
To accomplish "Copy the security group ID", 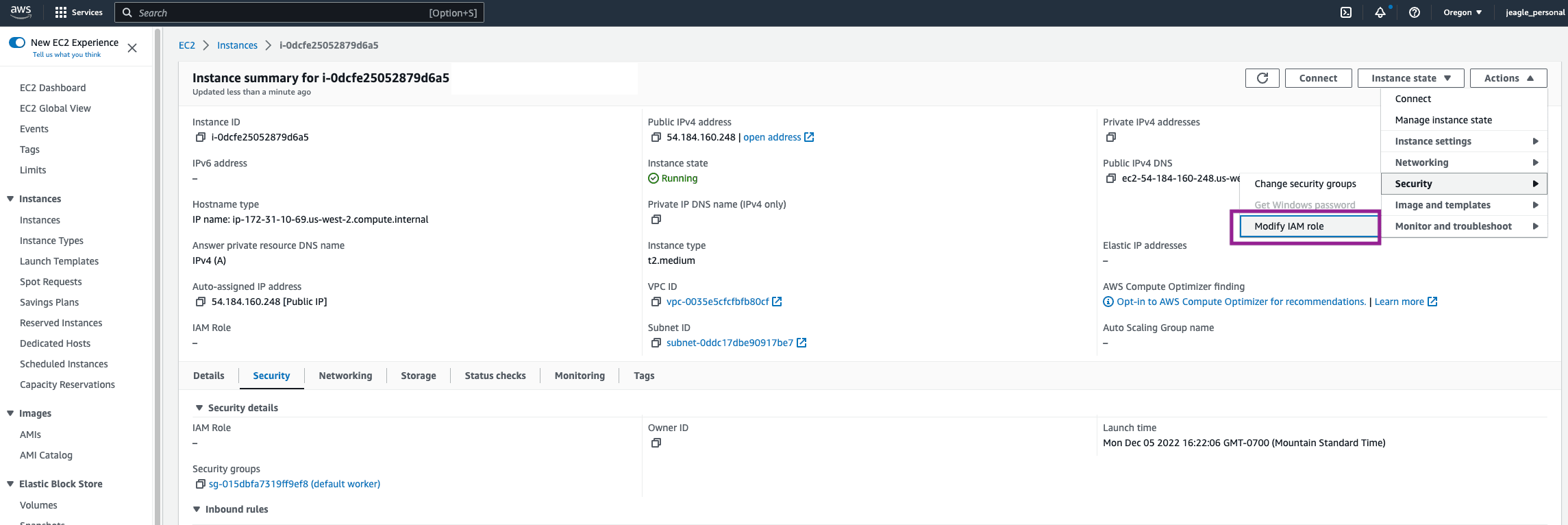I will (x=200, y=484).
